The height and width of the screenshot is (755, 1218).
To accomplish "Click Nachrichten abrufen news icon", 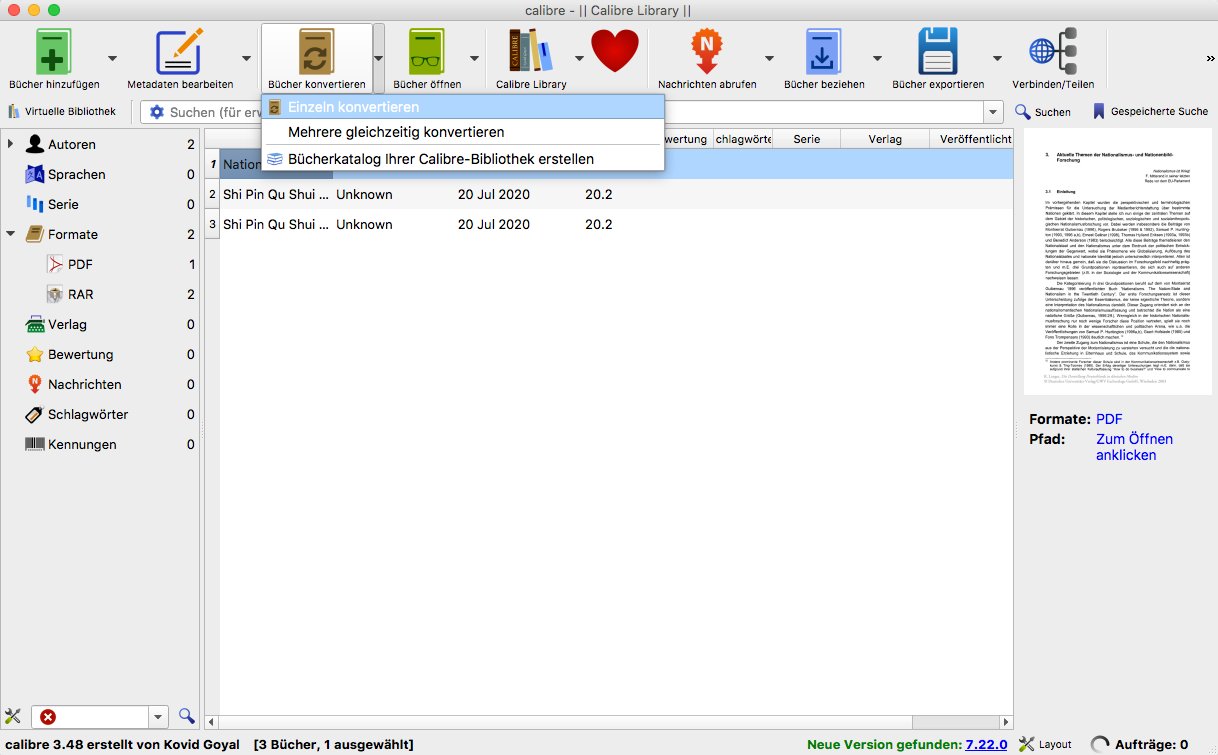I will click(x=707, y=50).
